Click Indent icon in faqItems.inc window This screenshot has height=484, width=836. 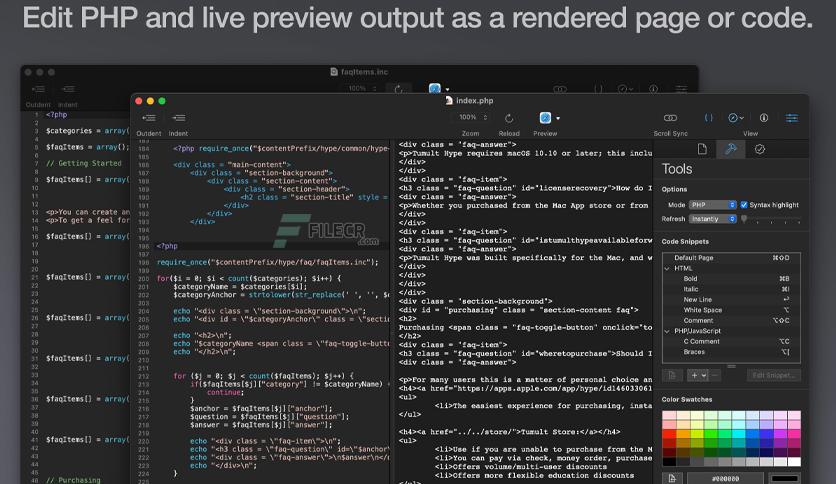point(68,89)
